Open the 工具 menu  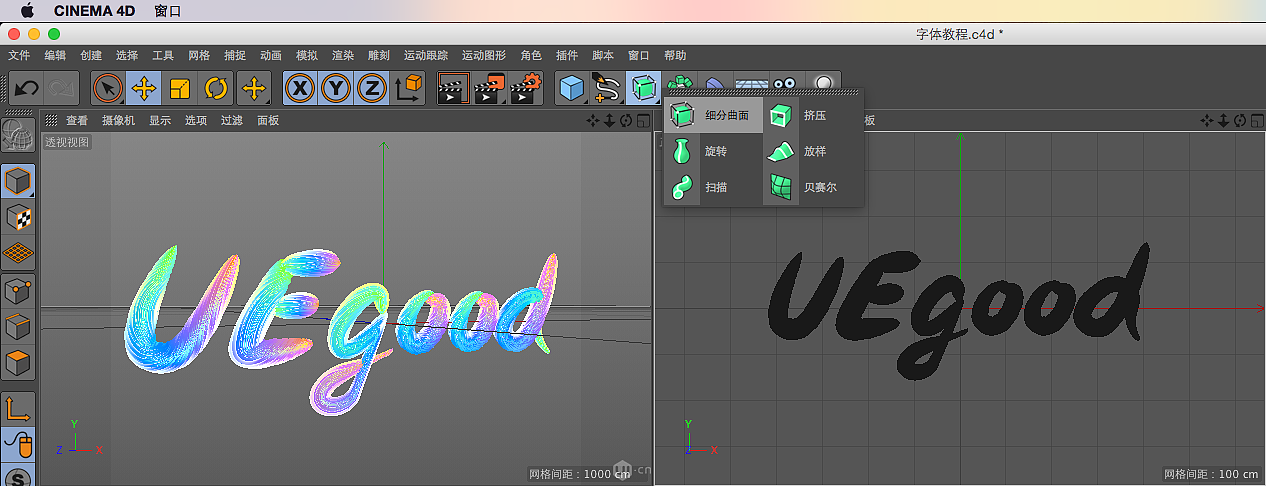163,55
